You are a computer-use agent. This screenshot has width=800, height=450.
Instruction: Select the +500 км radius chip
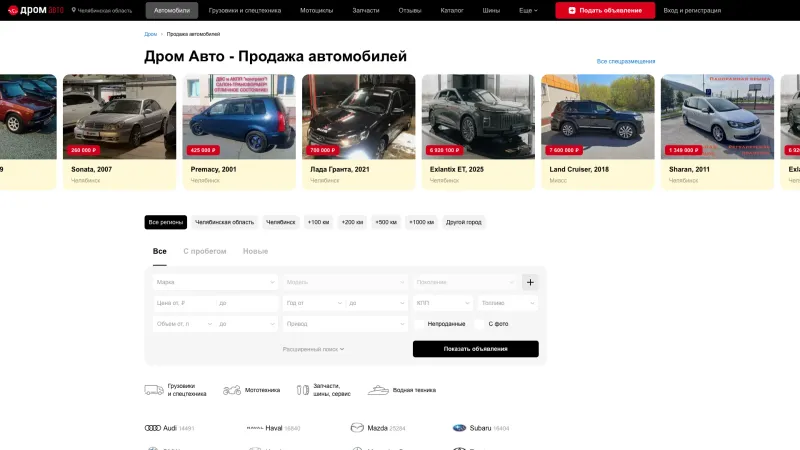click(x=386, y=222)
